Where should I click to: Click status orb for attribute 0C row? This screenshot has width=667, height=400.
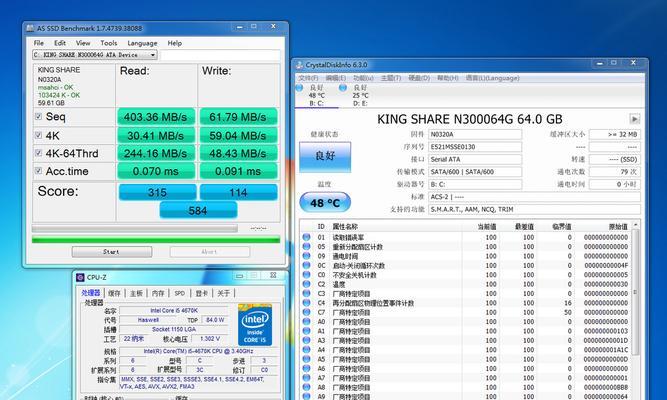pyautogui.click(x=306, y=265)
